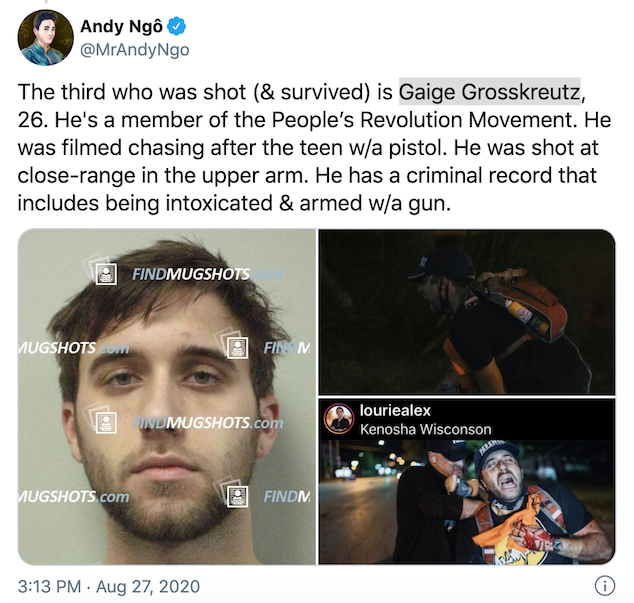Click the louriealex username text
The width and height of the screenshot is (634, 603).
tap(395, 410)
